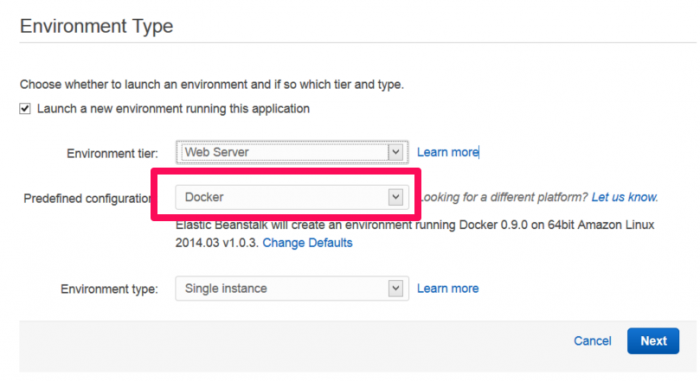Click the Docker configuration select field
The width and height of the screenshot is (700, 381).
point(292,197)
